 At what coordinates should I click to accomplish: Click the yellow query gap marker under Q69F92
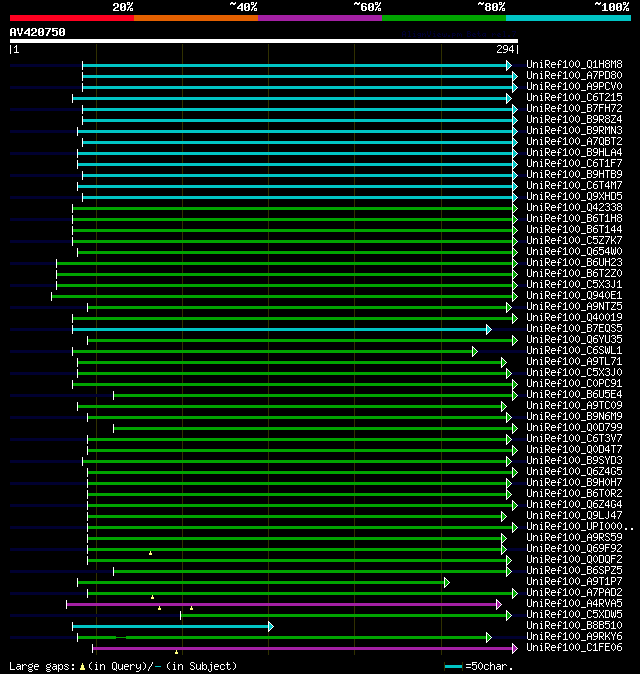[x=150, y=553]
